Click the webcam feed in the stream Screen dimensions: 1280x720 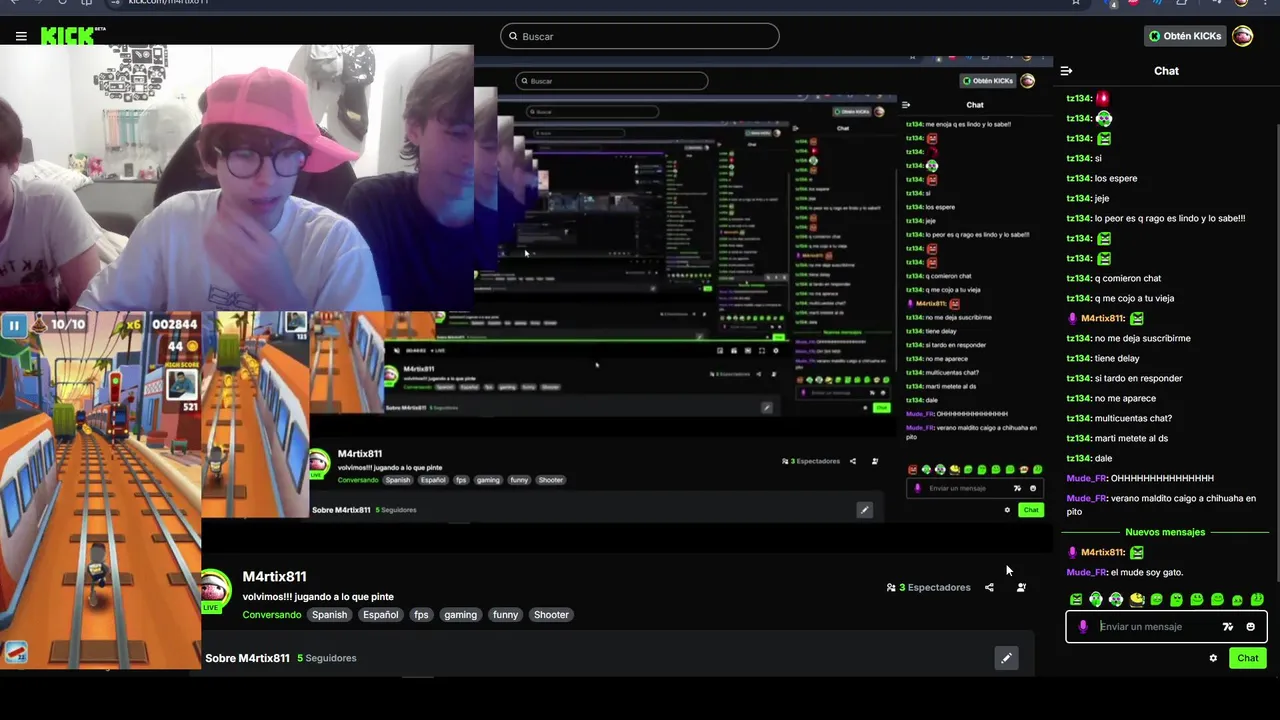pos(237,178)
